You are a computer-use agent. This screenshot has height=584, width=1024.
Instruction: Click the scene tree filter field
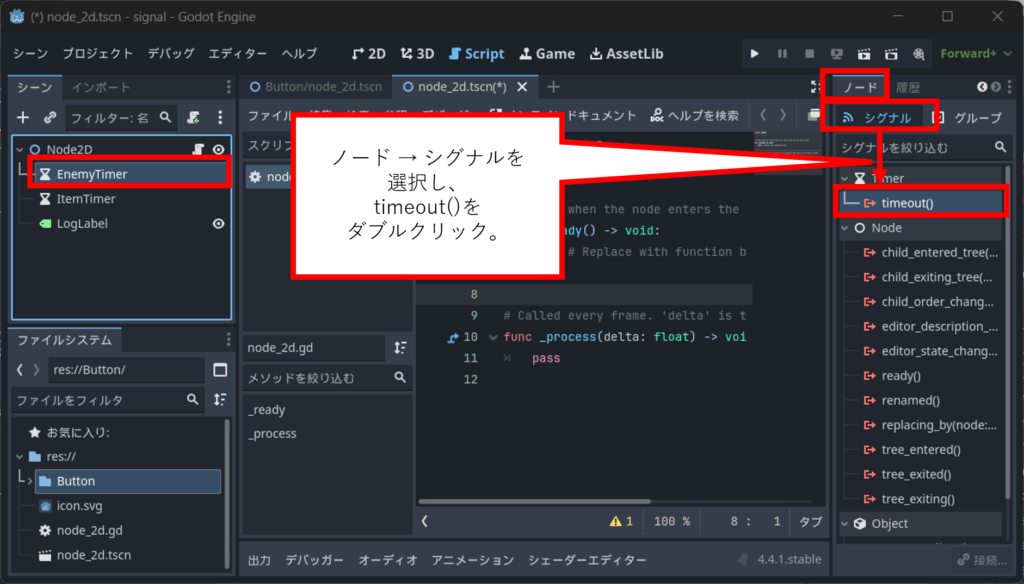[x=121, y=118]
